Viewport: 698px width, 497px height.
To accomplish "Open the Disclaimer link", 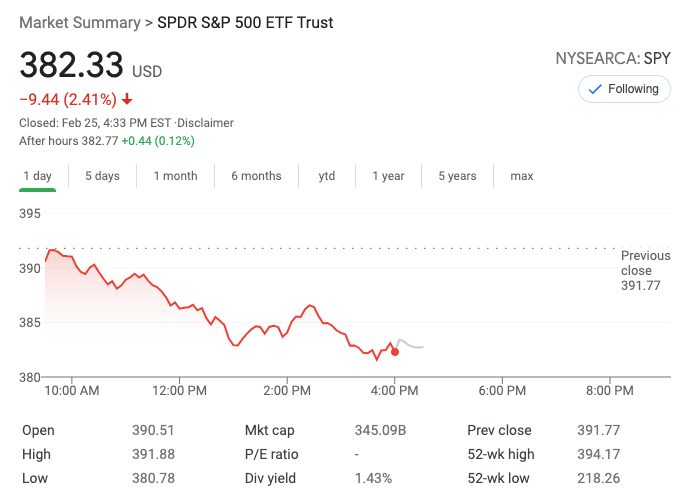I will pyautogui.click(x=207, y=123).
